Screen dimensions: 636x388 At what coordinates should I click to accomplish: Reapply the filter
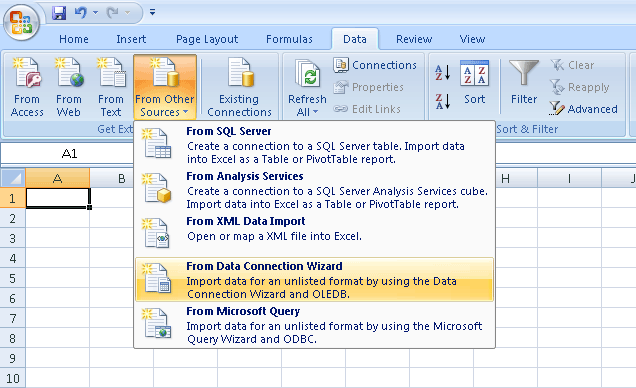tap(580, 87)
